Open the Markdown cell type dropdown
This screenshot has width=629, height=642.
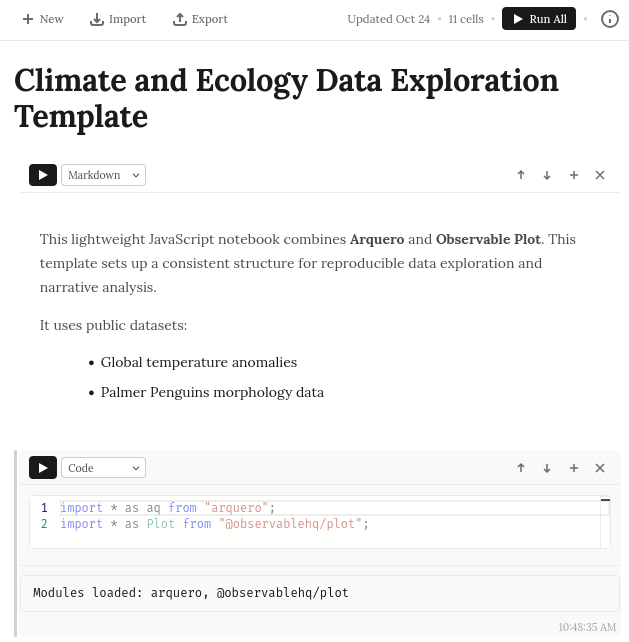click(x=104, y=175)
